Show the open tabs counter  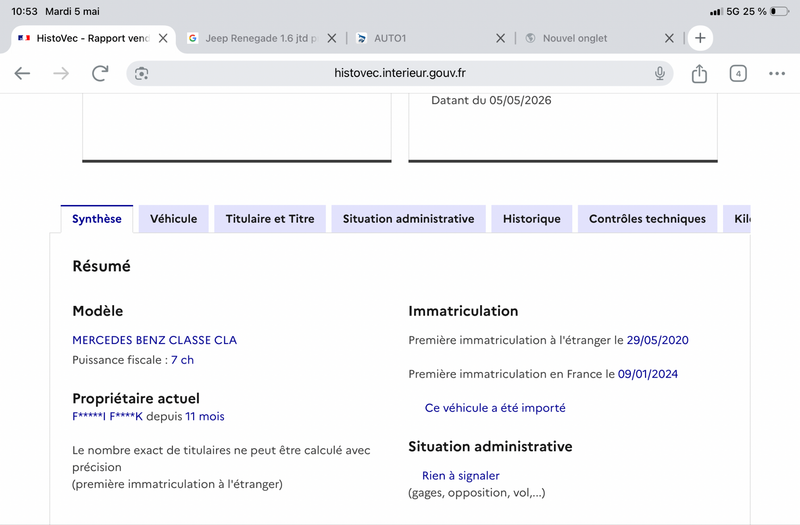[738, 73]
